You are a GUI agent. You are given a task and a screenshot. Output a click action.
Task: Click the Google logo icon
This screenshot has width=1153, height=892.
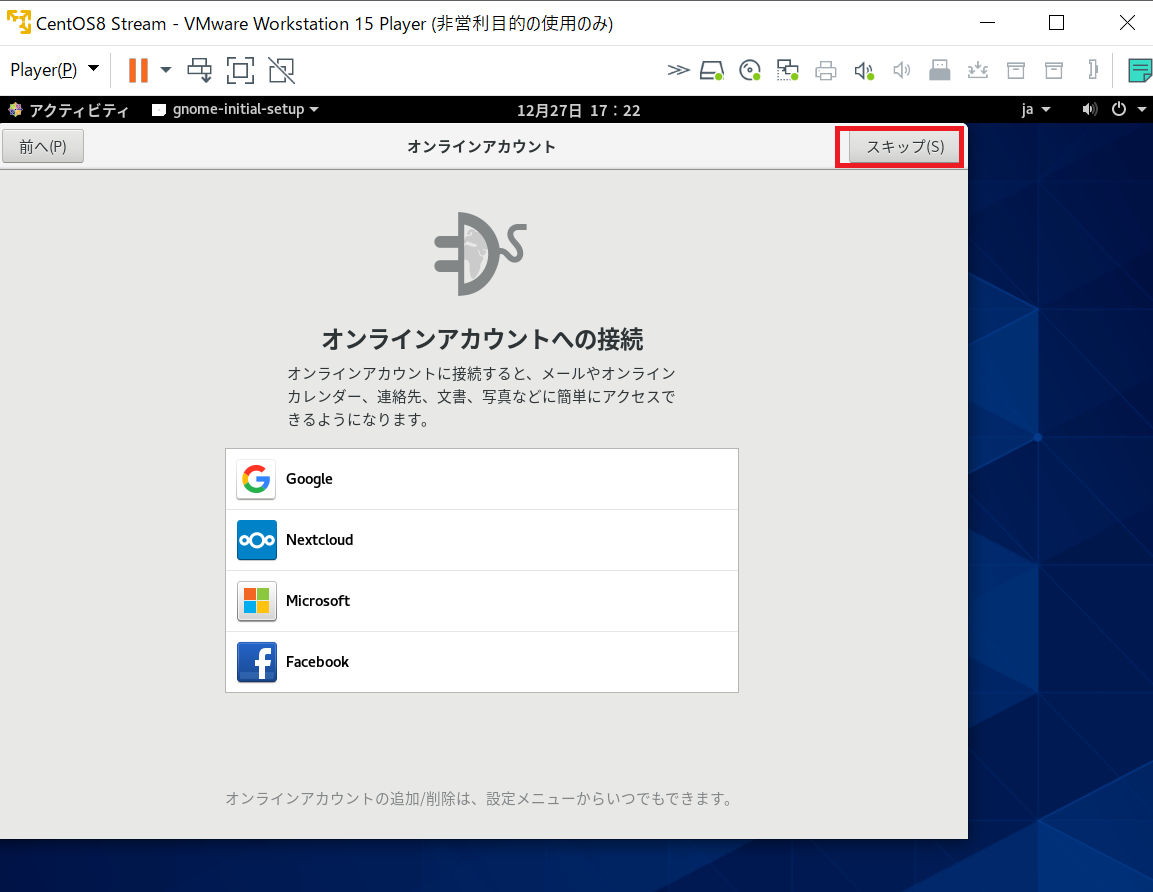257,479
